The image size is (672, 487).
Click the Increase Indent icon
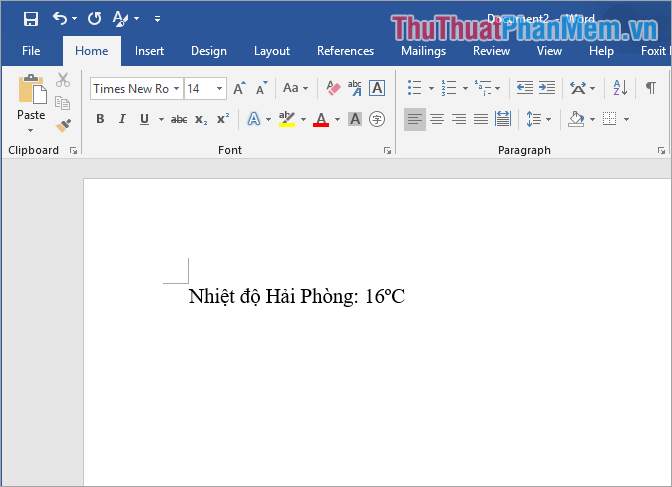tap(547, 88)
